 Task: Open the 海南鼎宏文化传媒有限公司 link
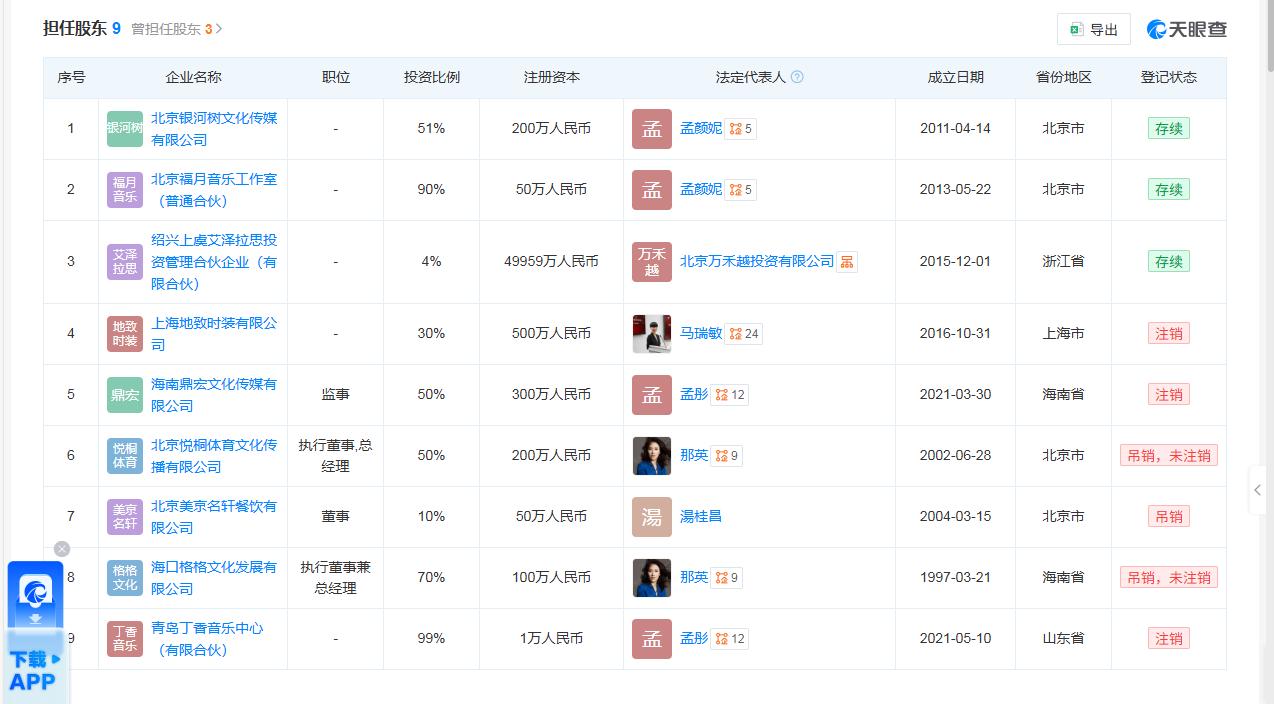click(214, 395)
